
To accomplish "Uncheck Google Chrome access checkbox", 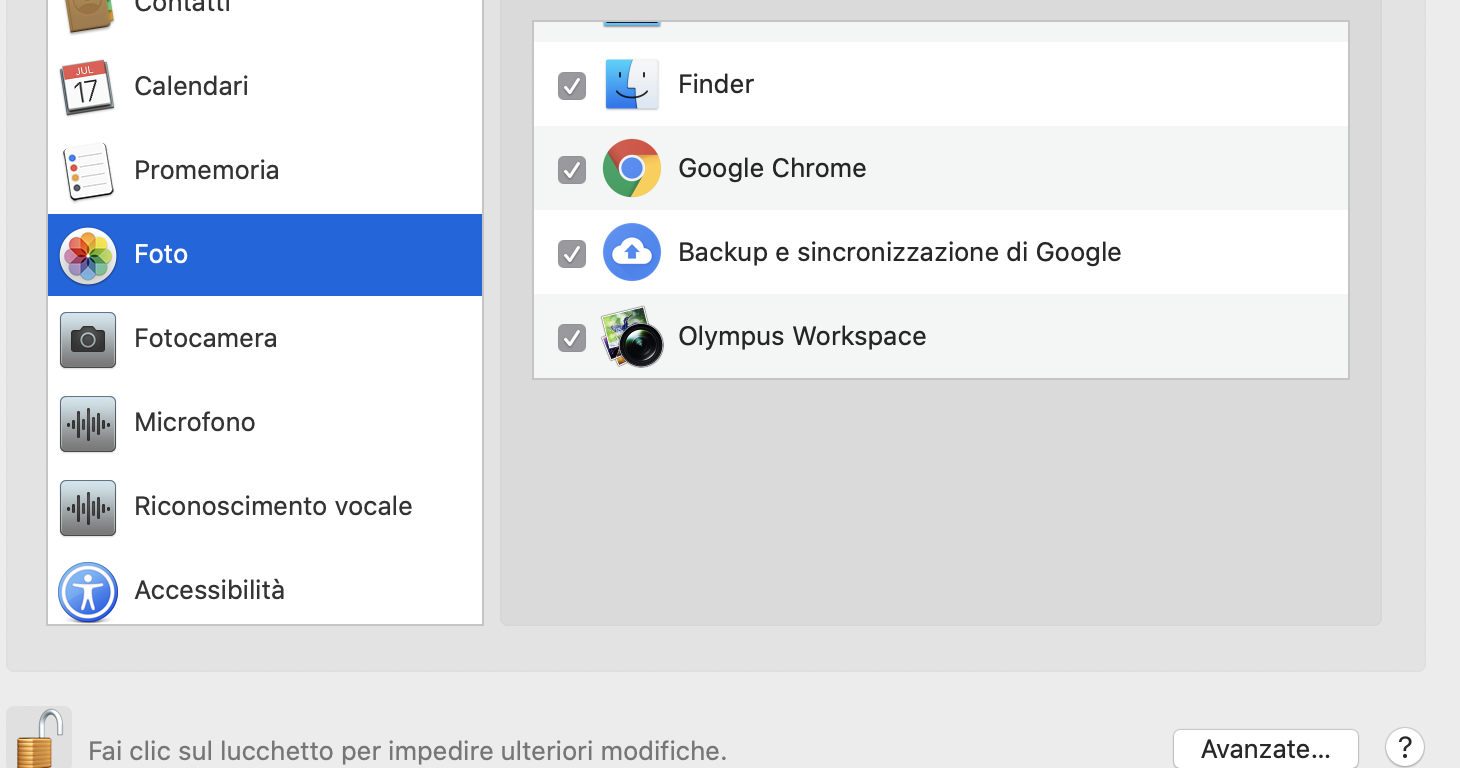I will point(572,170).
